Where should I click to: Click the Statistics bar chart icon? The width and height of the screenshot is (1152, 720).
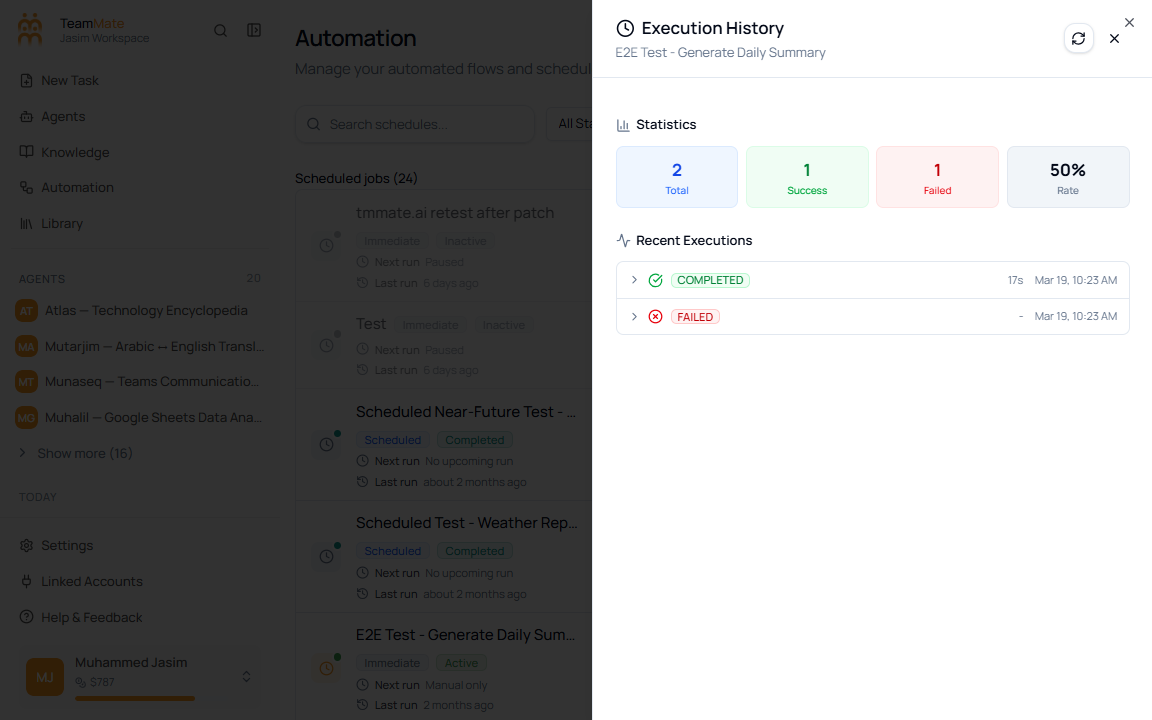tap(623, 125)
